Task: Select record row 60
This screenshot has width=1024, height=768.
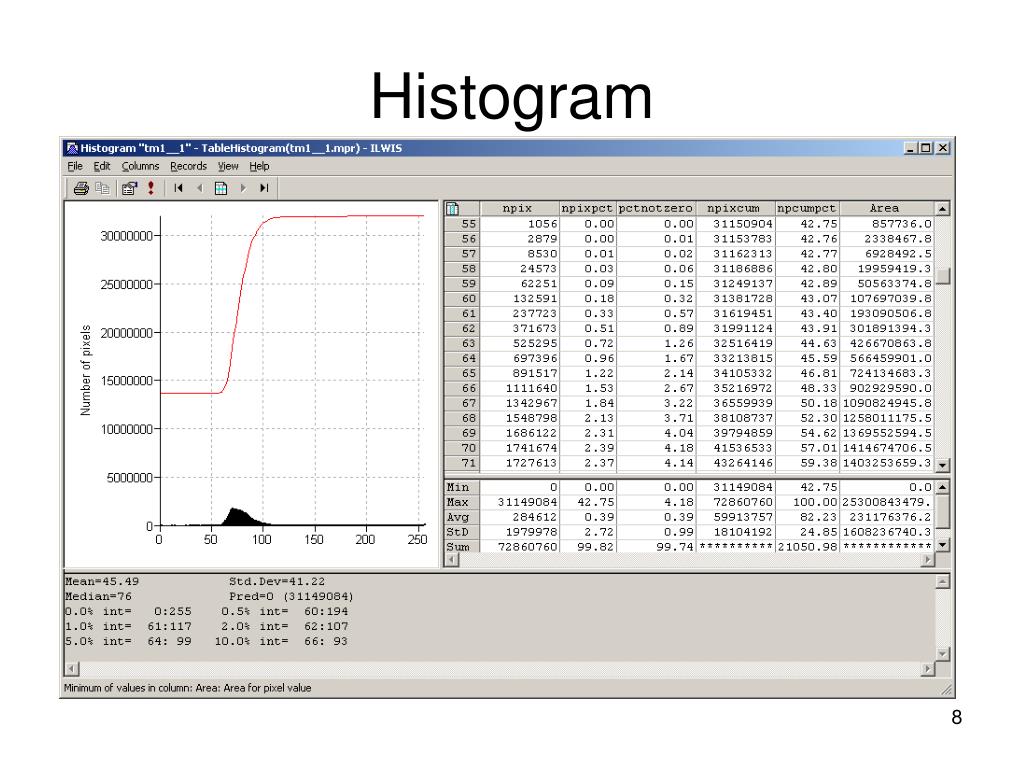Action: tap(462, 299)
